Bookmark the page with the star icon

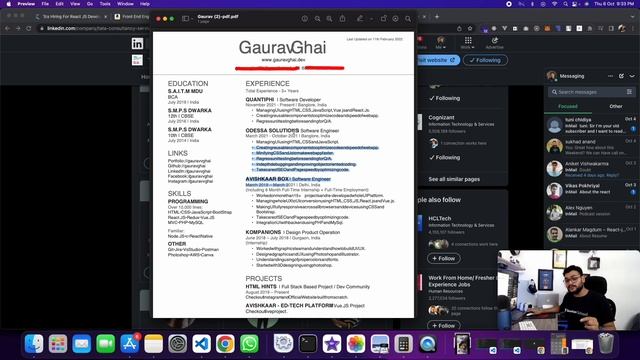(x=470, y=28)
